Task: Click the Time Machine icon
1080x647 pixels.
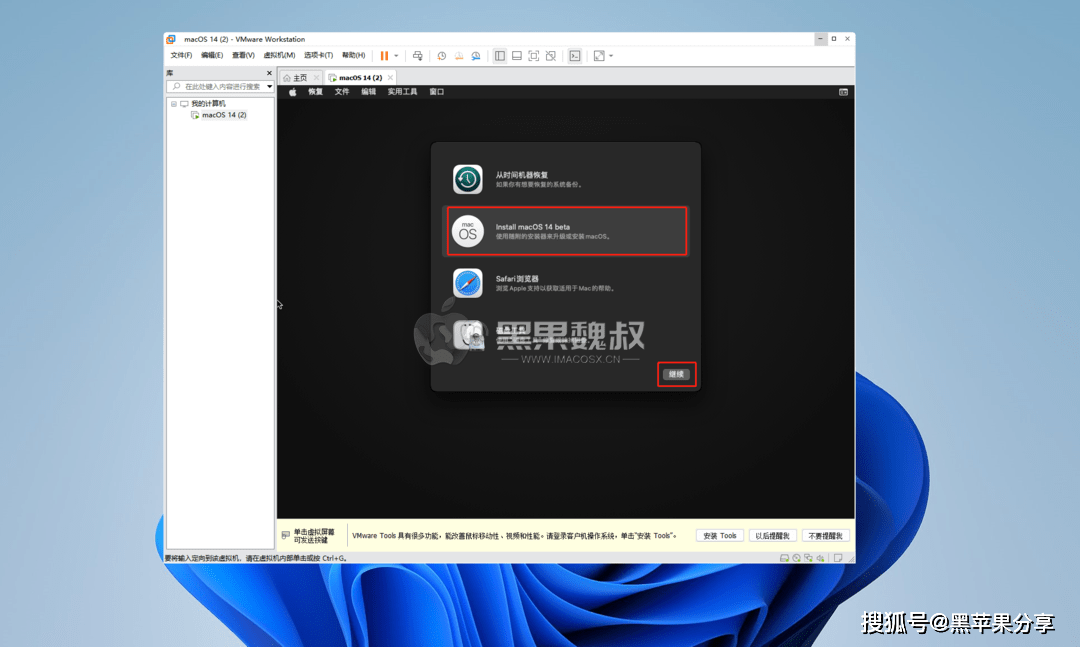Action: [468, 179]
